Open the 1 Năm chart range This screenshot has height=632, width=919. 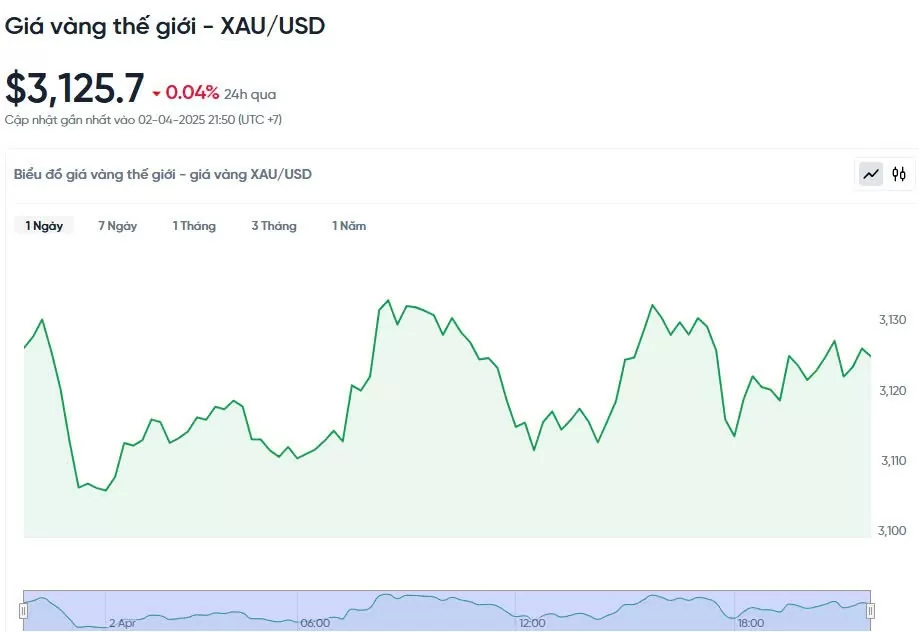[349, 226]
